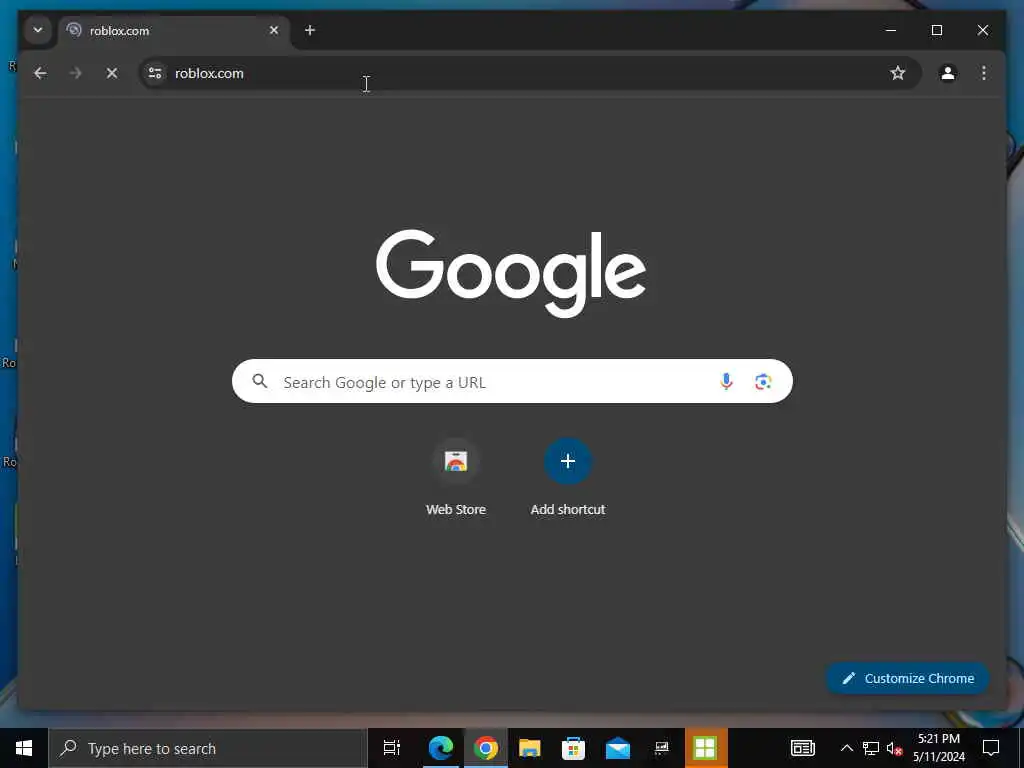Click the roblox.com address bar
Image resolution: width=1024 pixels, height=768 pixels.
tap(530, 73)
